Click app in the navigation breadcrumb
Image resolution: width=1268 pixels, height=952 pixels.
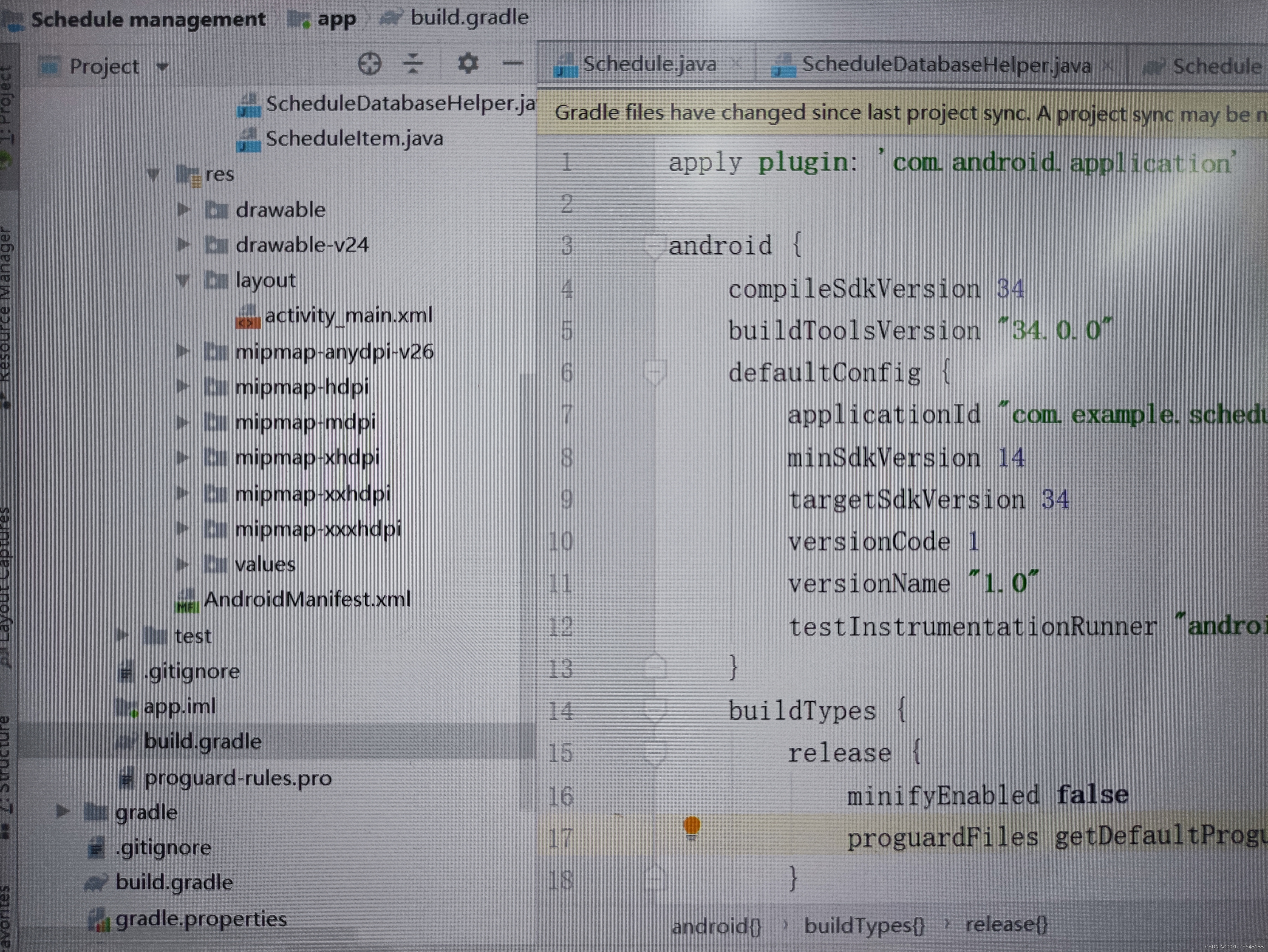[336, 19]
